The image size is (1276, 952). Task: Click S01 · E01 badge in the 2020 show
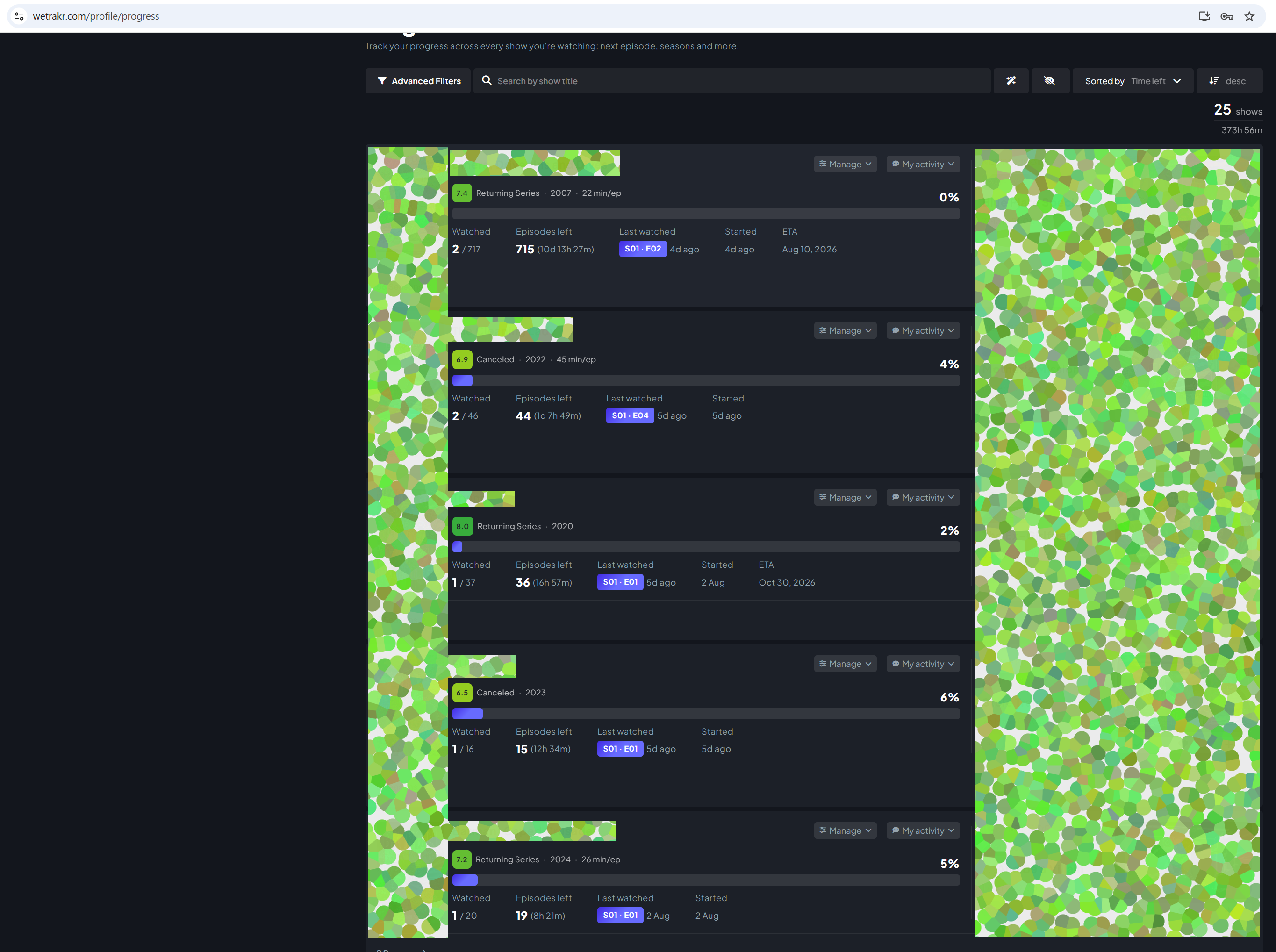620,582
